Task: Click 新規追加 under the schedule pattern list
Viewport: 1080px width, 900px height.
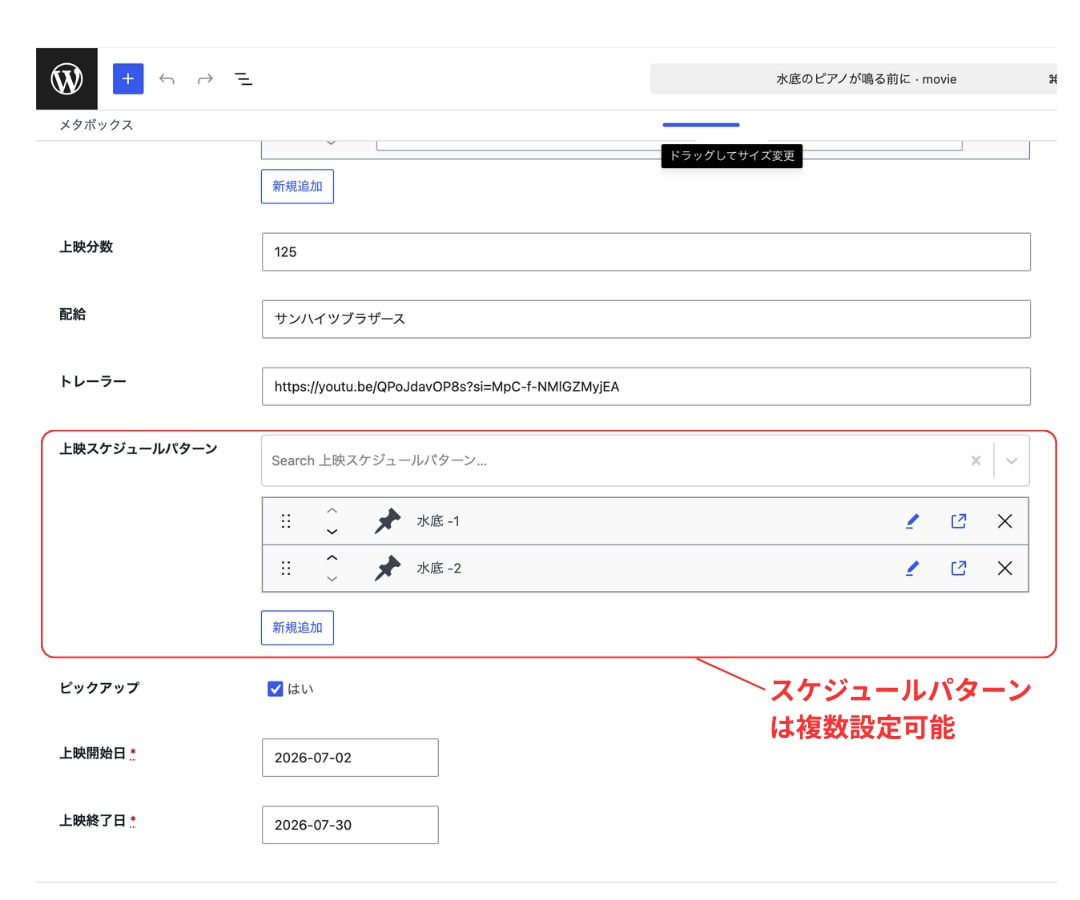Action: click(298, 627)
